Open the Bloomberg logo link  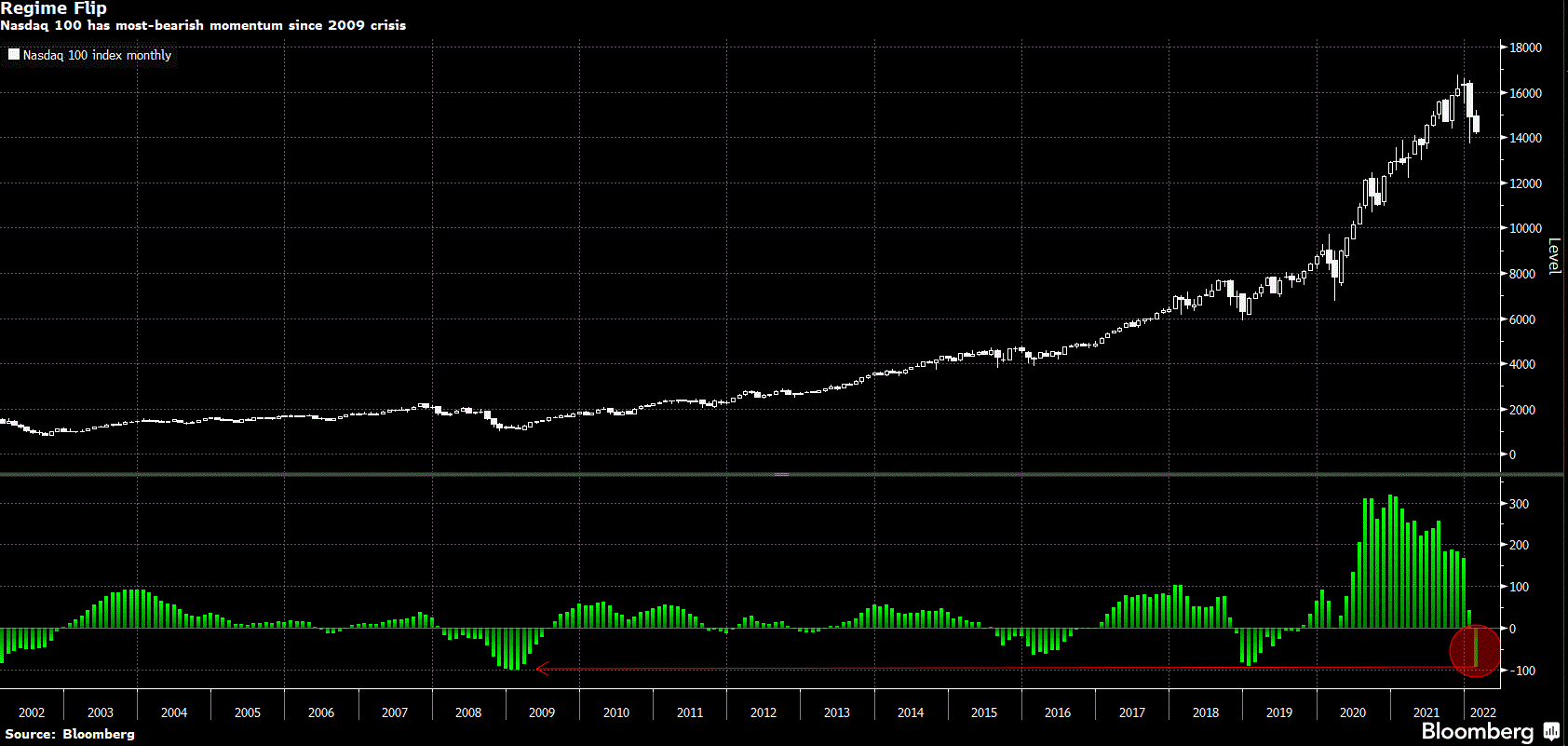(x=1477, y=731)
